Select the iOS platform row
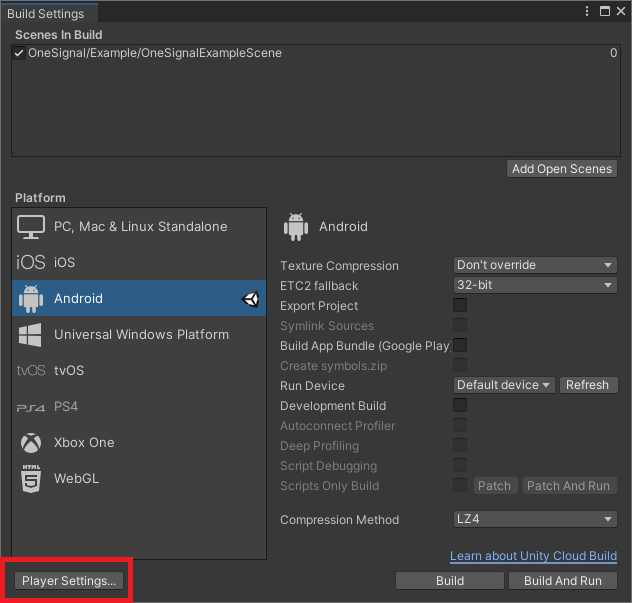The height and width of the screenshot is (603, 632). click(139, 262)
